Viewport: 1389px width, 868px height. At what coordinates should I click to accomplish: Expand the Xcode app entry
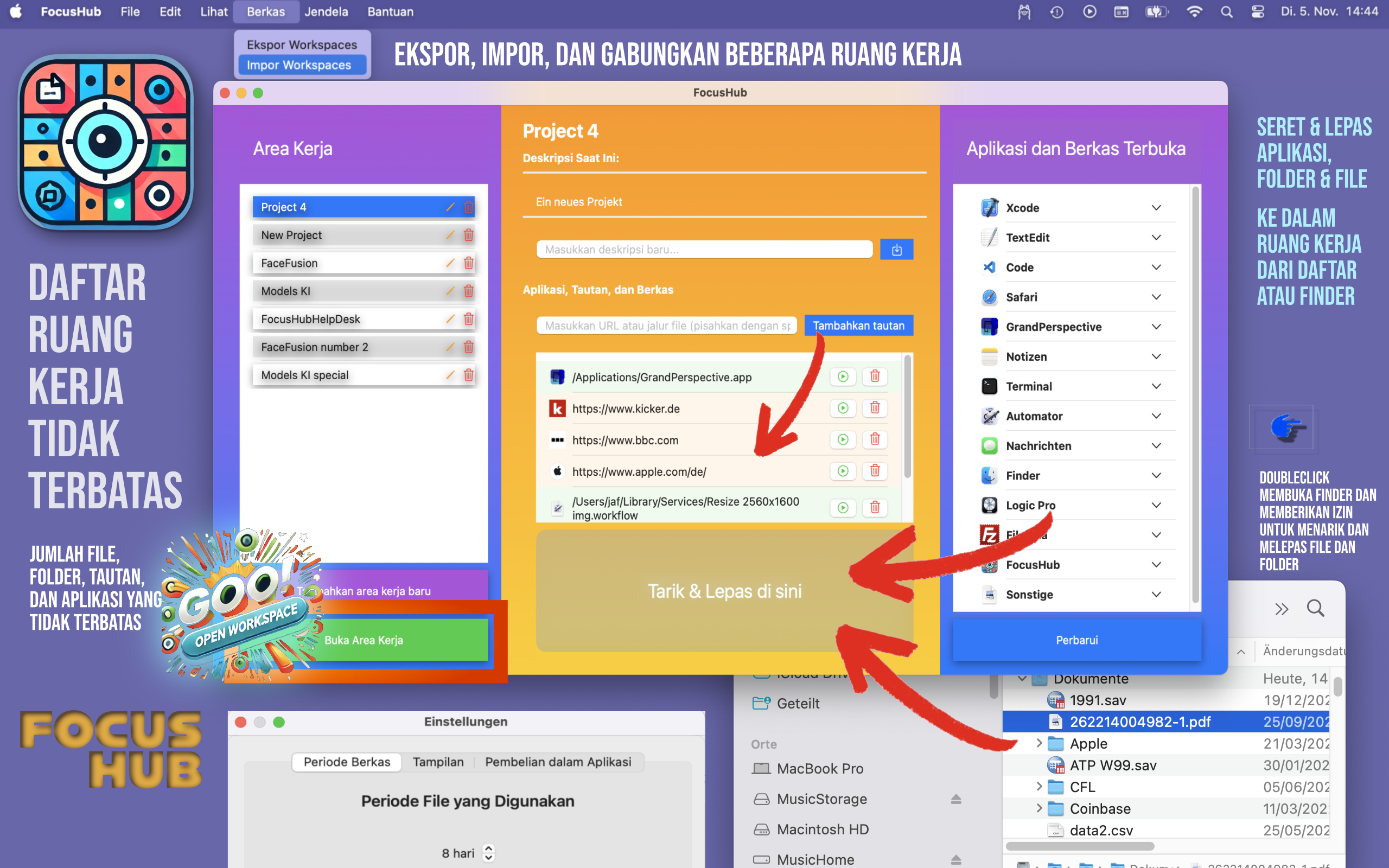click(1156, 208)
